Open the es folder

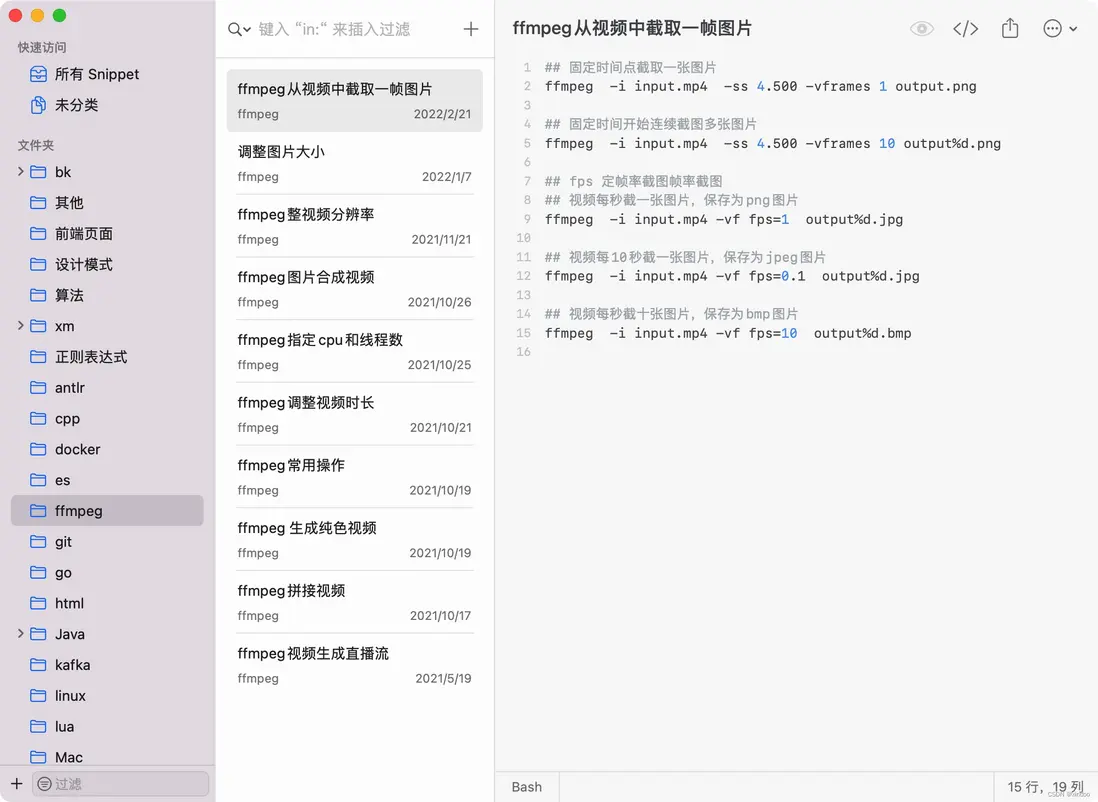pos(107,480)
